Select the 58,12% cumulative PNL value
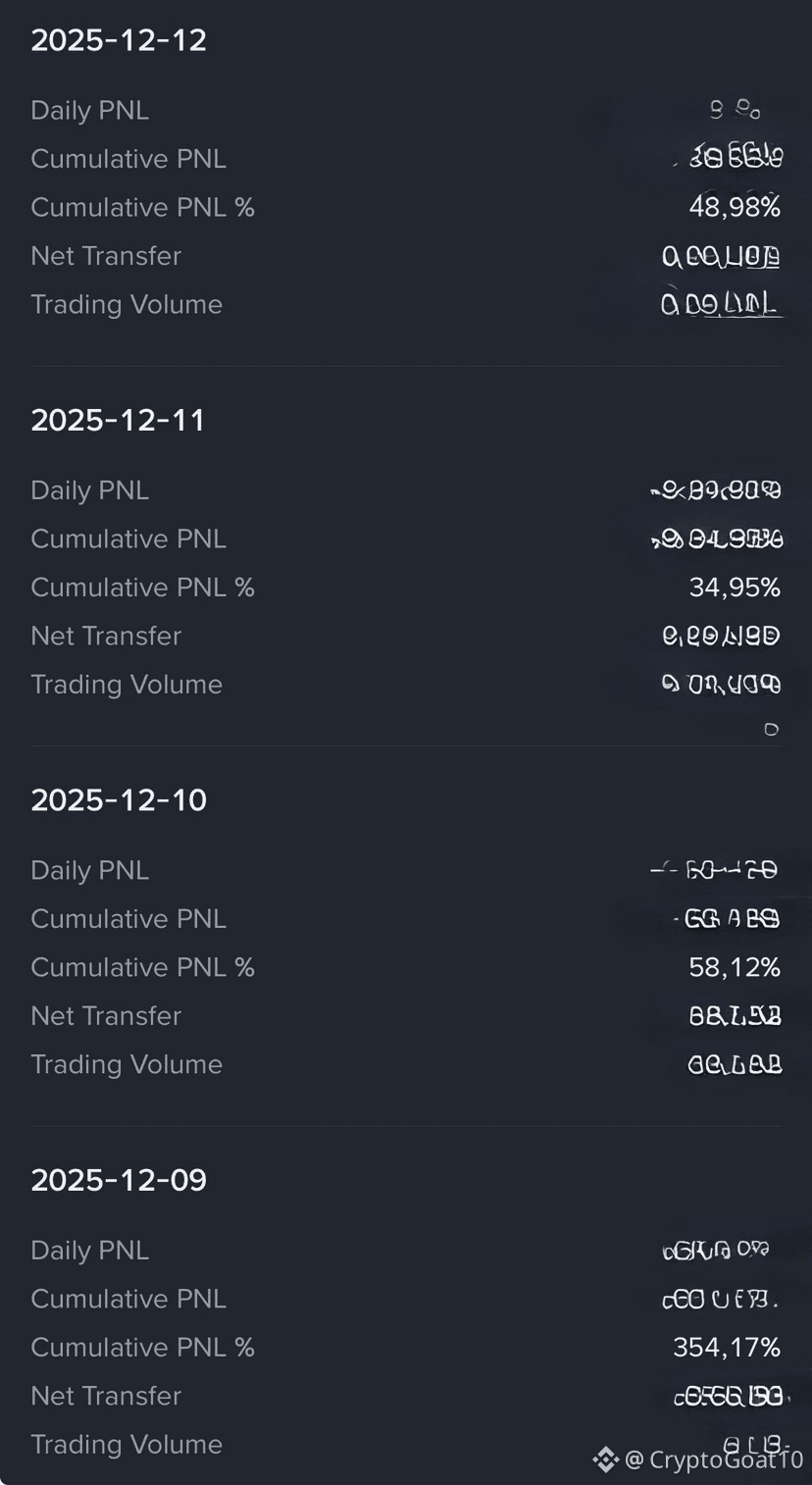The height and width of the screenshot is (1485, 812). pyautogui.click(x=735, y=967)
